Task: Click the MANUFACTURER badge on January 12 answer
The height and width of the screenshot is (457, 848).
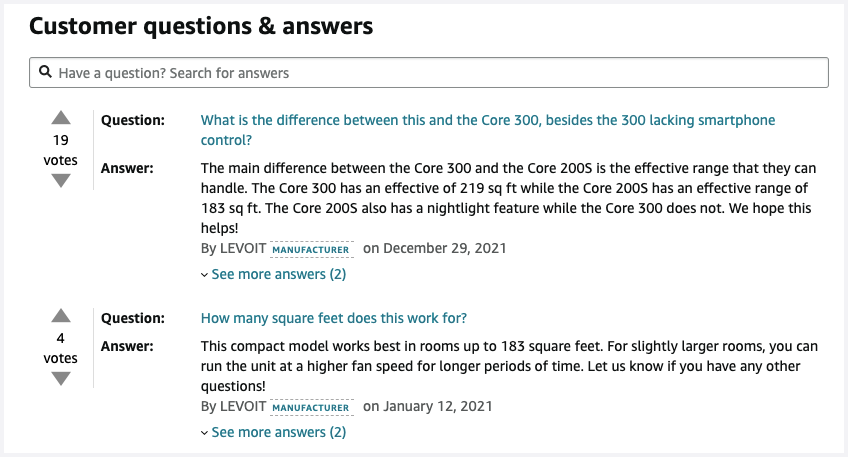Action: [312, 407]
